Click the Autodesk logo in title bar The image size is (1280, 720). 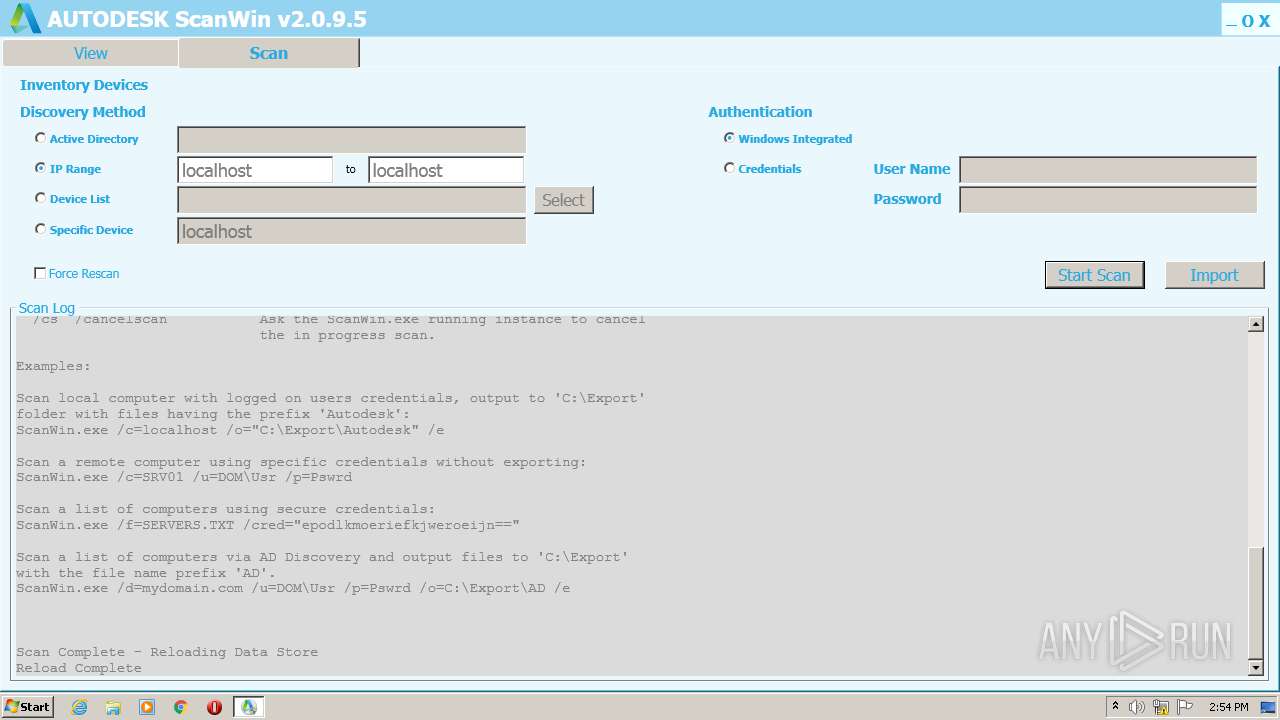25,18
